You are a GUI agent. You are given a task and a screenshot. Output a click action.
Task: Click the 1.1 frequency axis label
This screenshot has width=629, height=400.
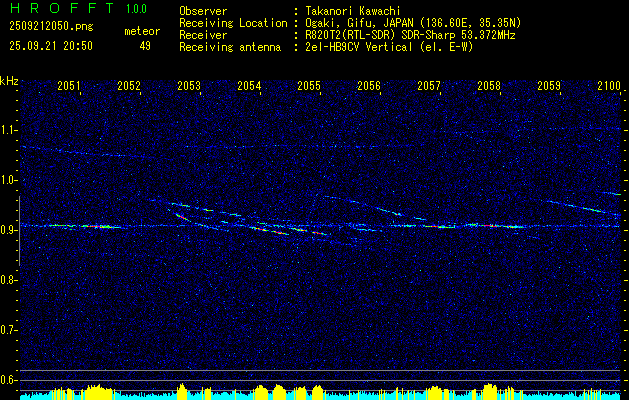8,130
